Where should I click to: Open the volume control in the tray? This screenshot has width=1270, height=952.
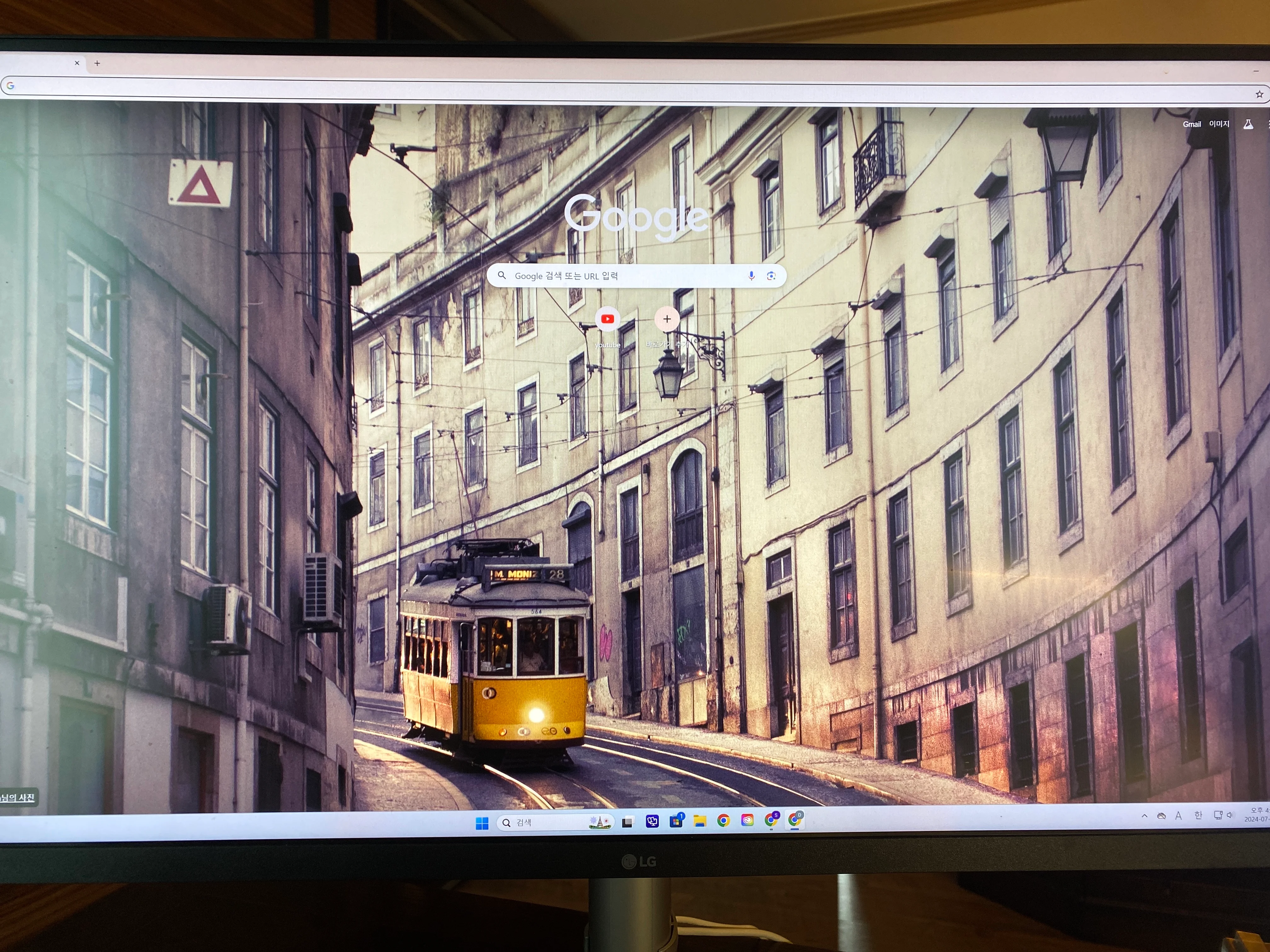[x=1230, y=815]
